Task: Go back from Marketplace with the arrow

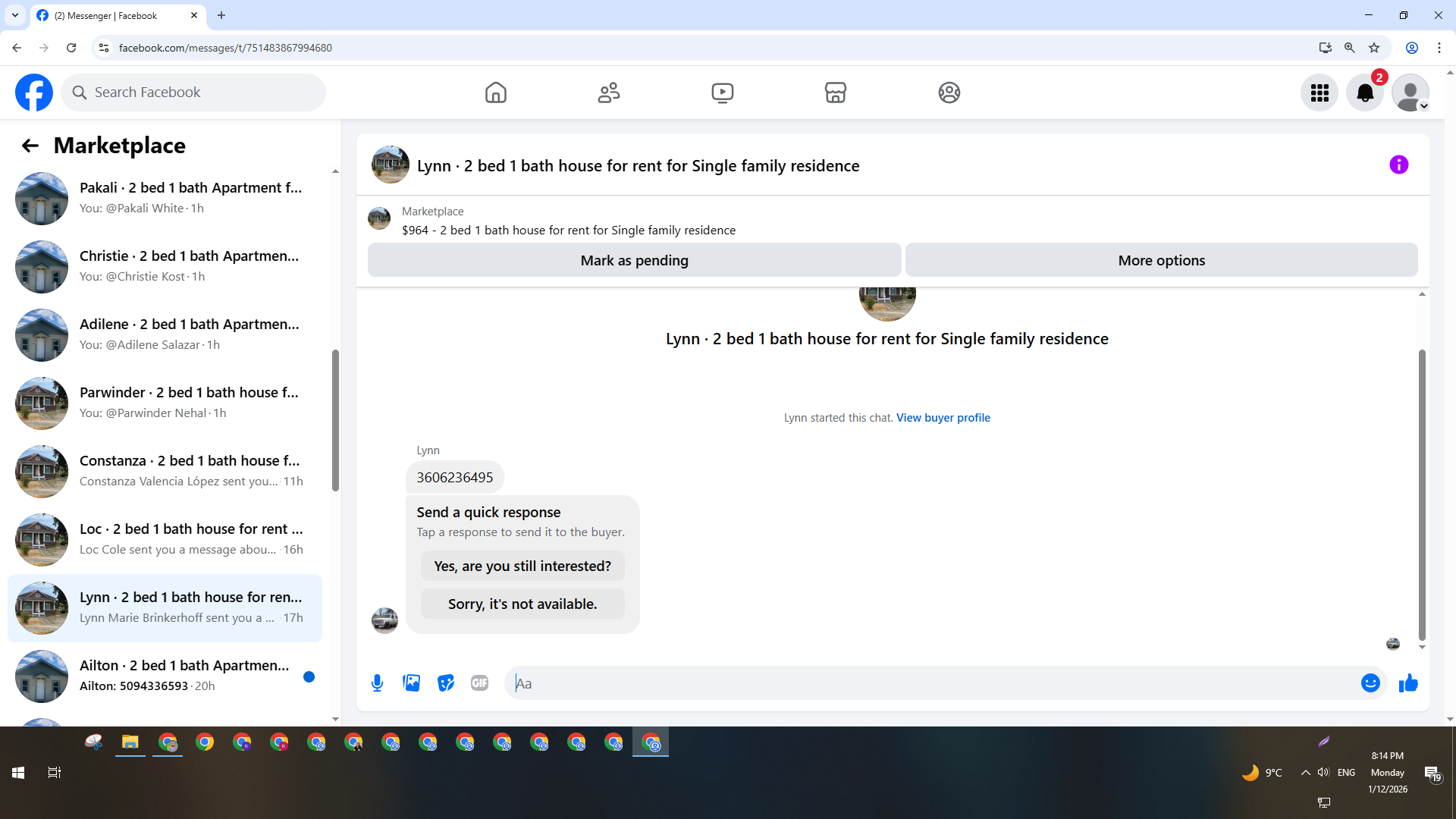Action: [30, 146]
